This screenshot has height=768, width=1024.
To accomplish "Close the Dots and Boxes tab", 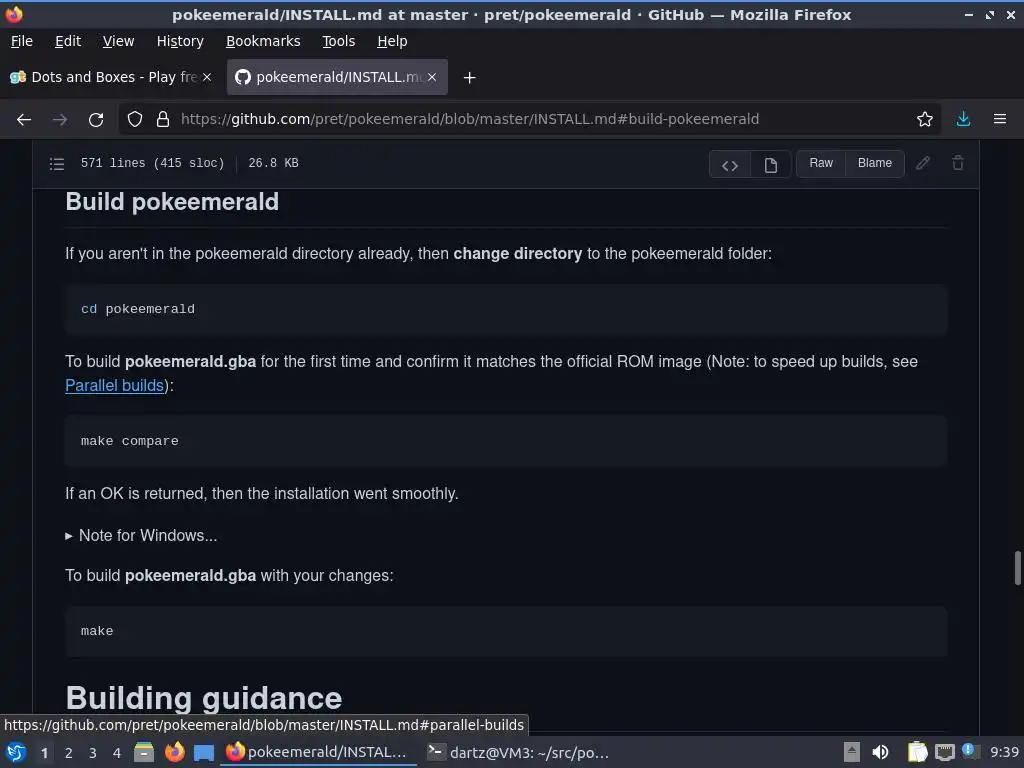I will [207, 77].
